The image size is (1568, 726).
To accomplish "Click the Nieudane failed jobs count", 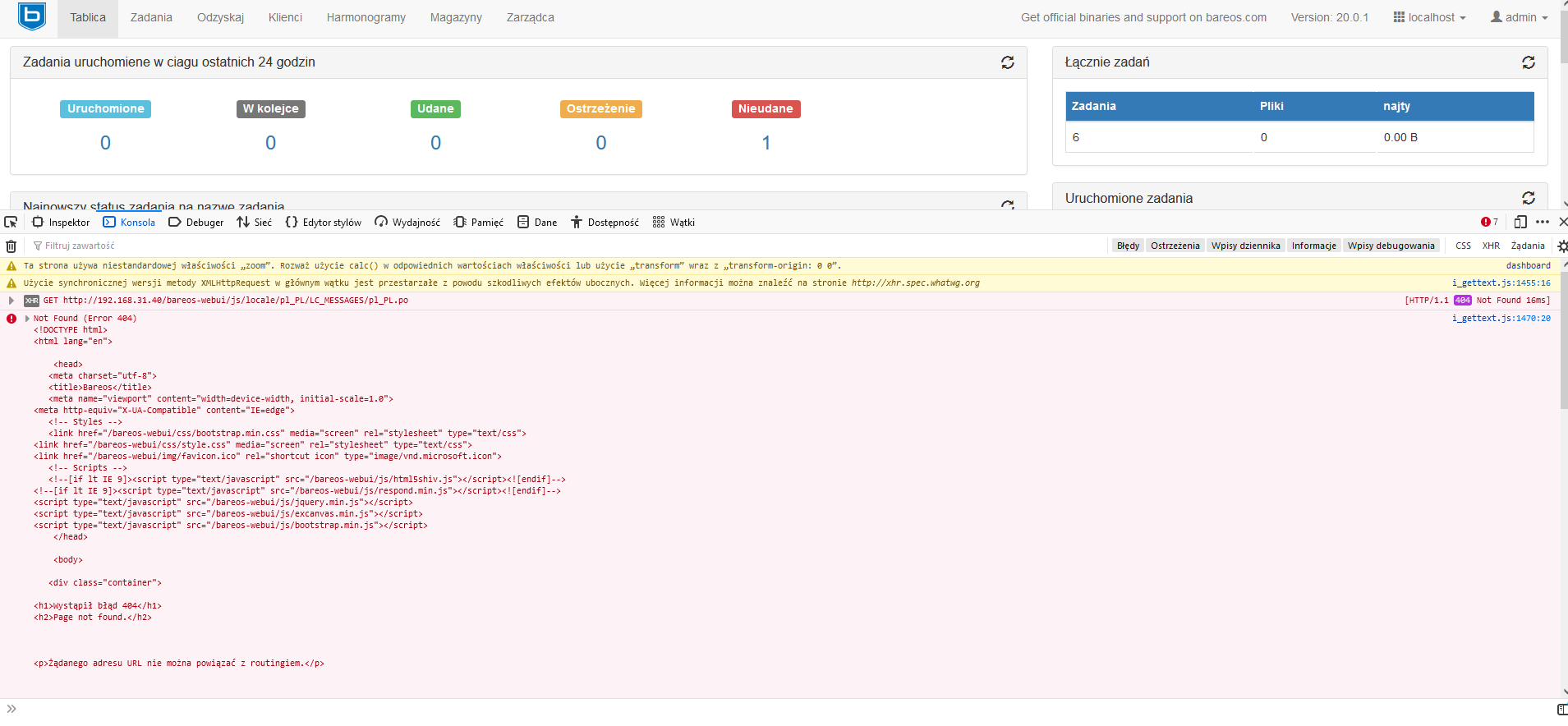I will [766, 143].
